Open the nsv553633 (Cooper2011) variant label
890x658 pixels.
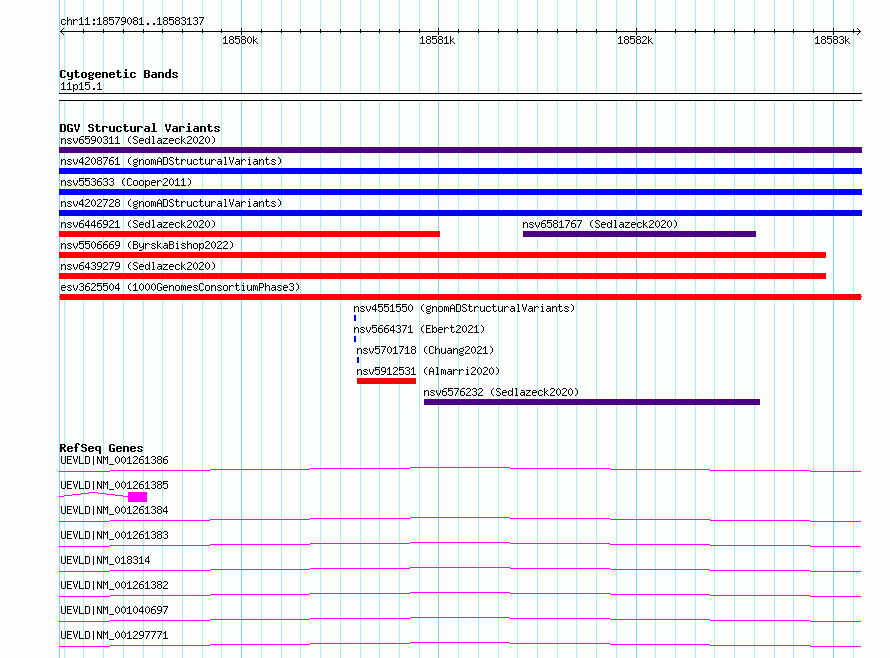126,182
